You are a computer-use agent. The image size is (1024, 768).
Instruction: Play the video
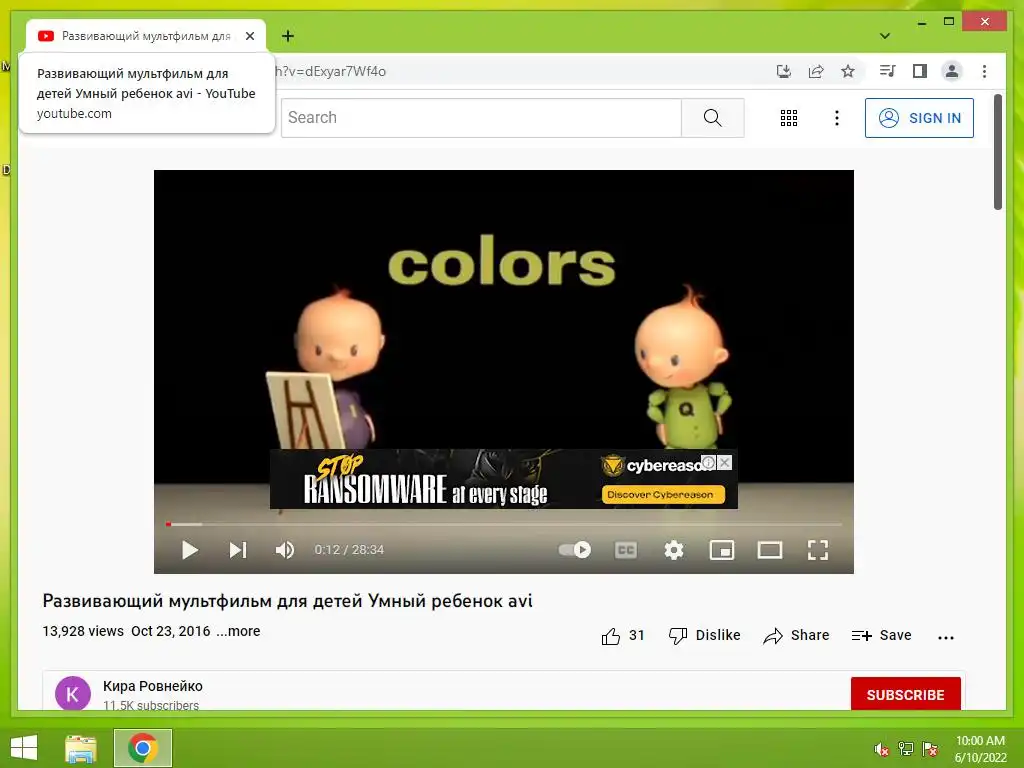coord(189,550)
